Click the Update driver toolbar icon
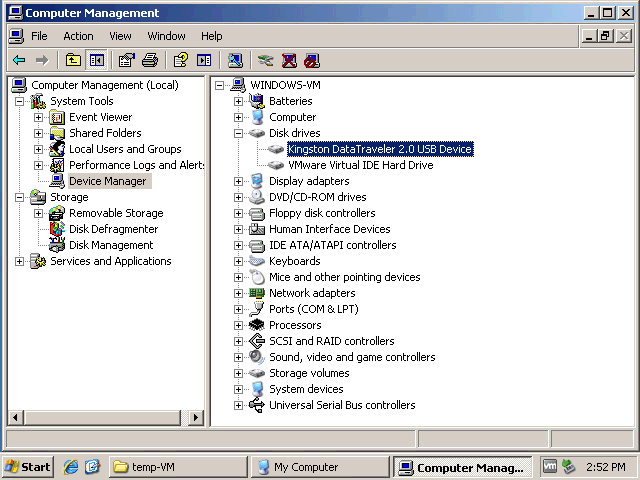The image size is (640, 480). tap(265, 60)
